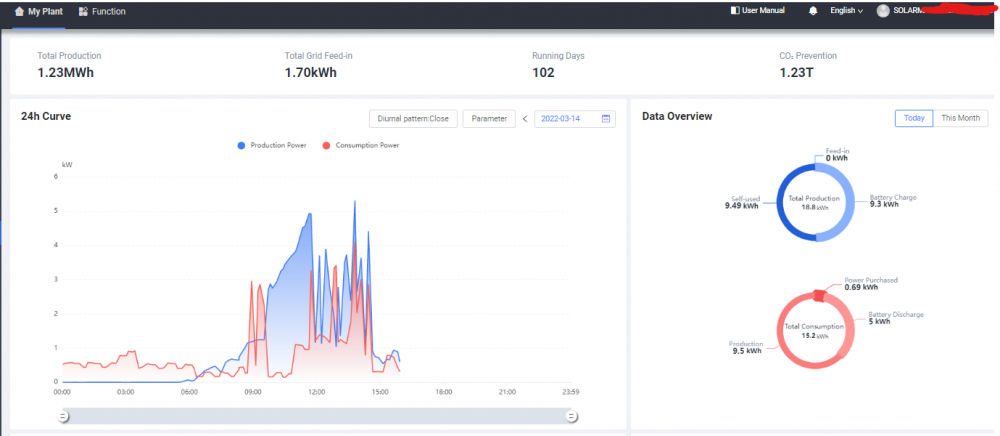Go to previous day arrow

[525, 119]
